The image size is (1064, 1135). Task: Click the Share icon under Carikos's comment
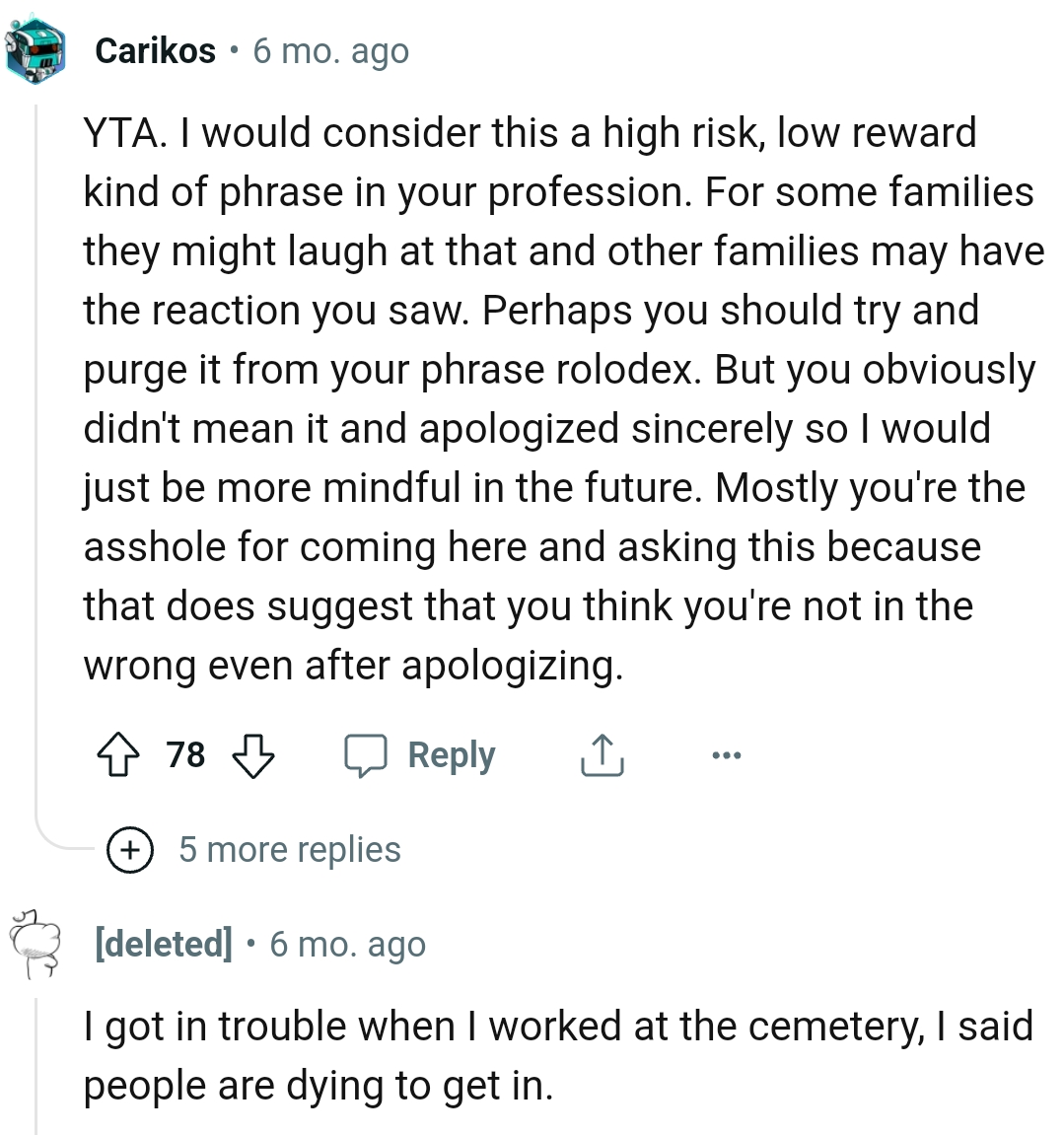pos(601,755)
